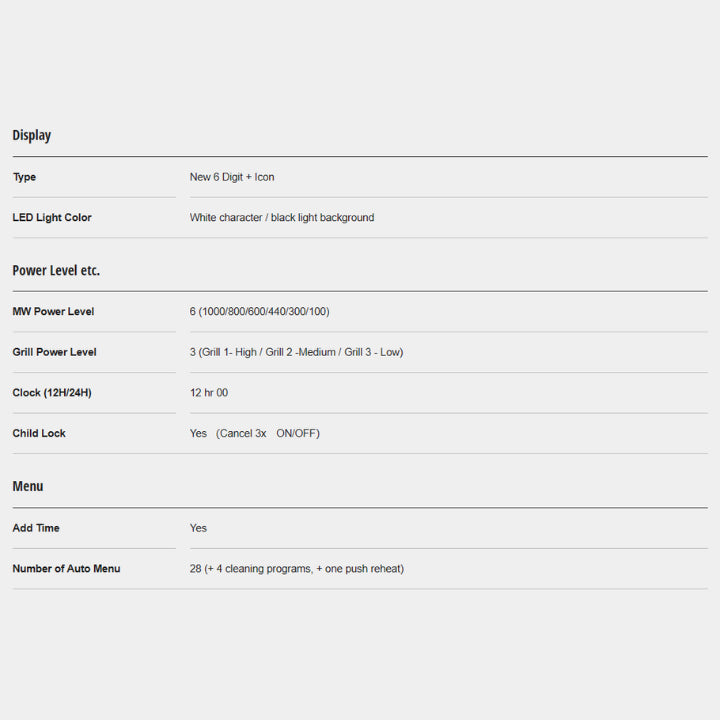The image size is (720, 720).
Task: Select the Grill Power Level label
Action: 54,352
